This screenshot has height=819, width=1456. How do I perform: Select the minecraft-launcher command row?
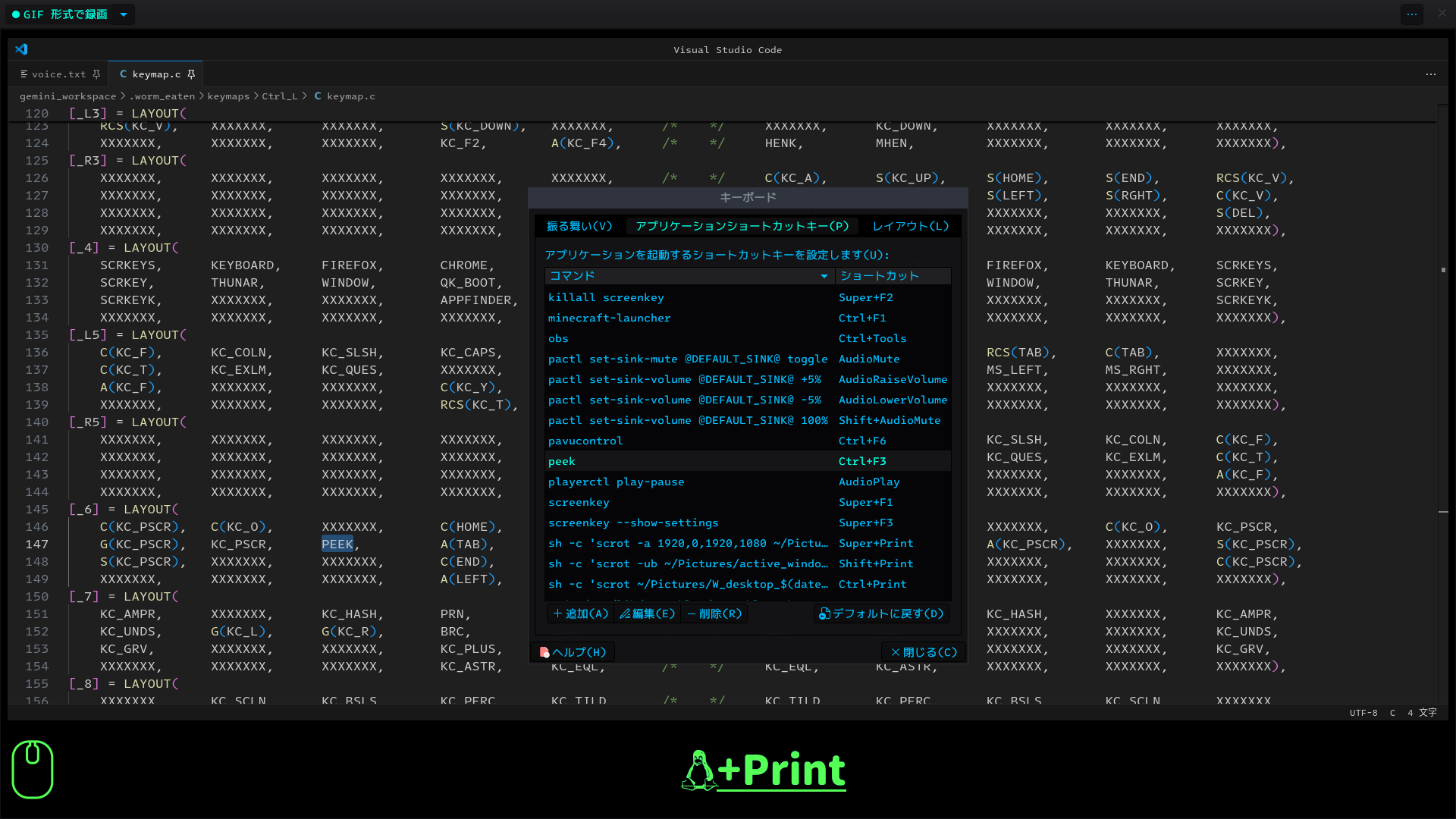[610, 318]
